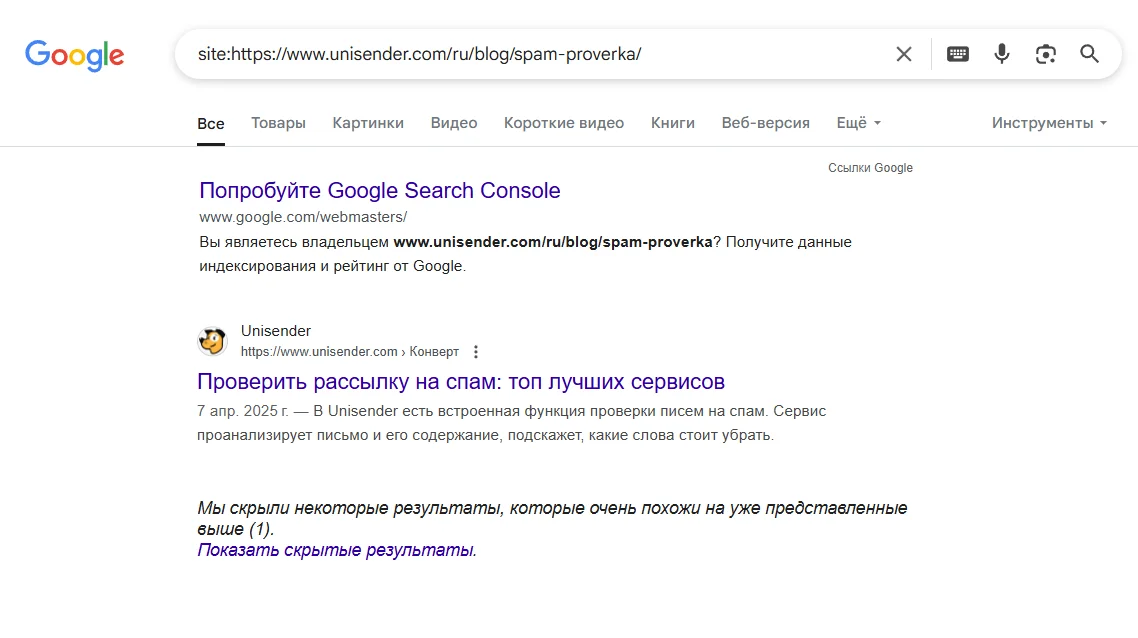Open Попробуйте Google Search Console link
The height and width of the screenshot is (638, 1138).
point(380,191)
